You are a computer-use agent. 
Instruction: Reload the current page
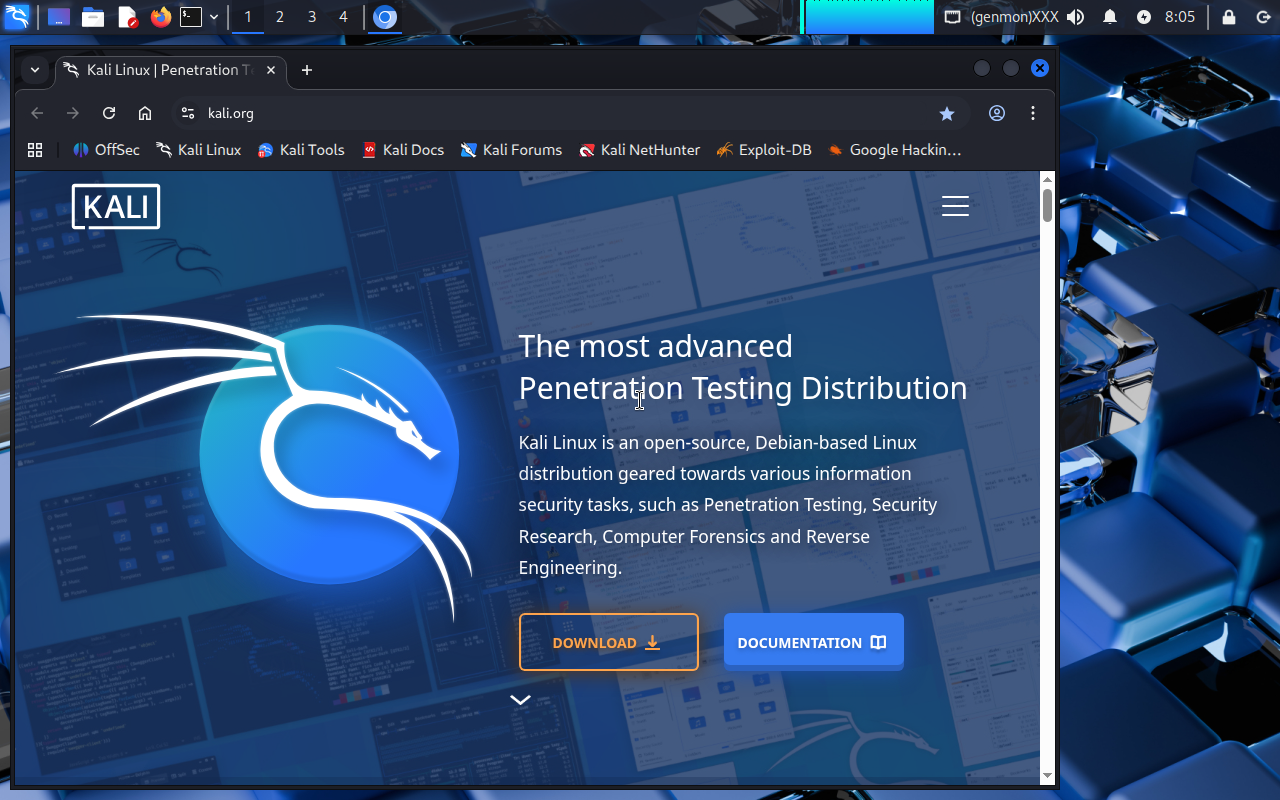[109, 113]
